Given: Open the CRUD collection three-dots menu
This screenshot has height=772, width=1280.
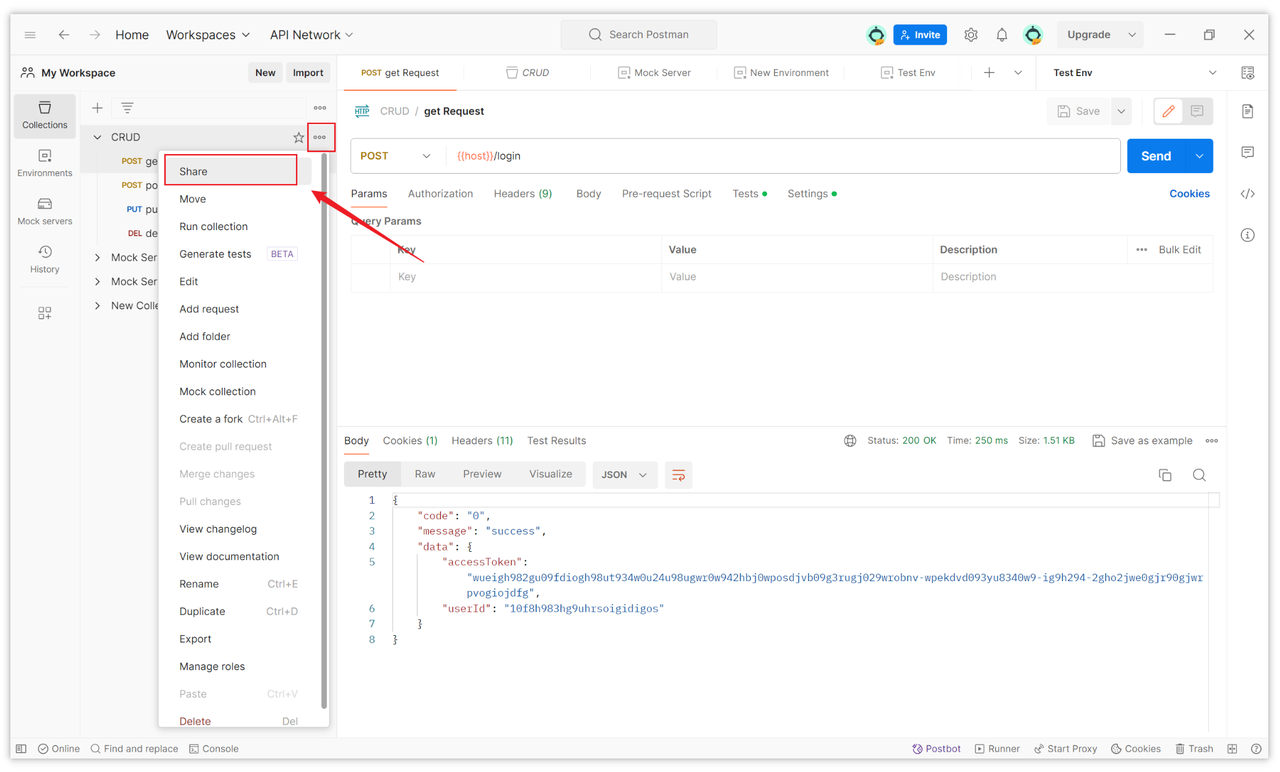Looking at the screenshot, I should pos(320,137).
